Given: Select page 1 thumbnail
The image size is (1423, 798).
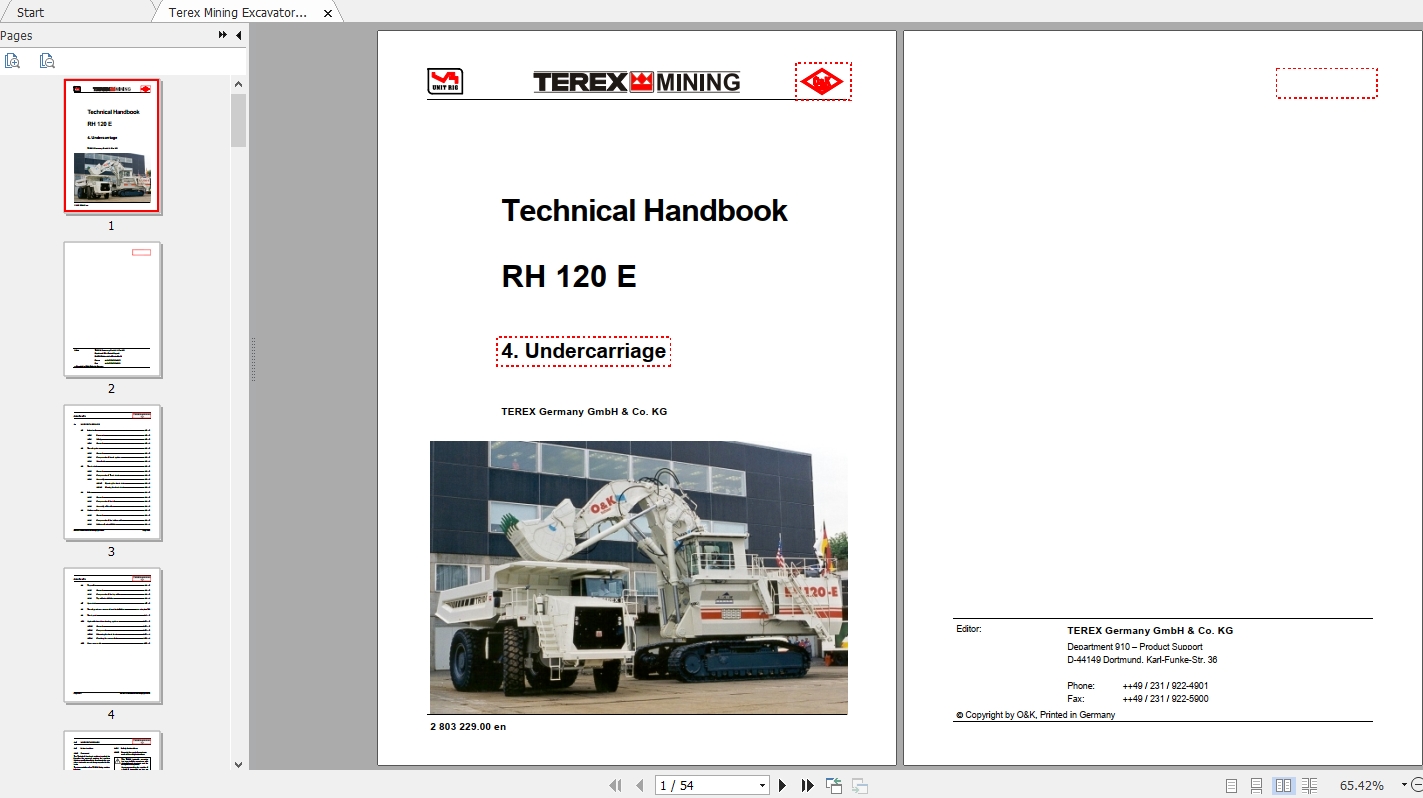Looking at the screenshot, I should pyautogui.click(x=112, y=146).
